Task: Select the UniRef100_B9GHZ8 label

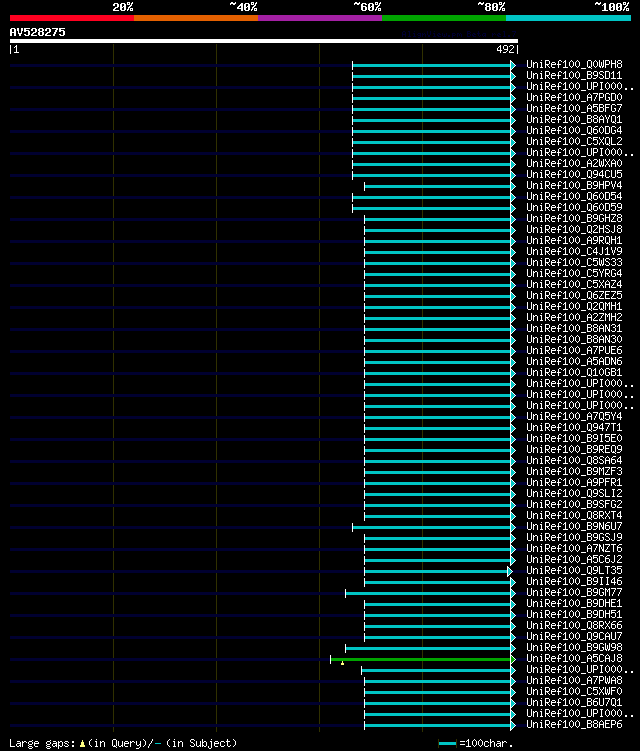Action: 574,218
